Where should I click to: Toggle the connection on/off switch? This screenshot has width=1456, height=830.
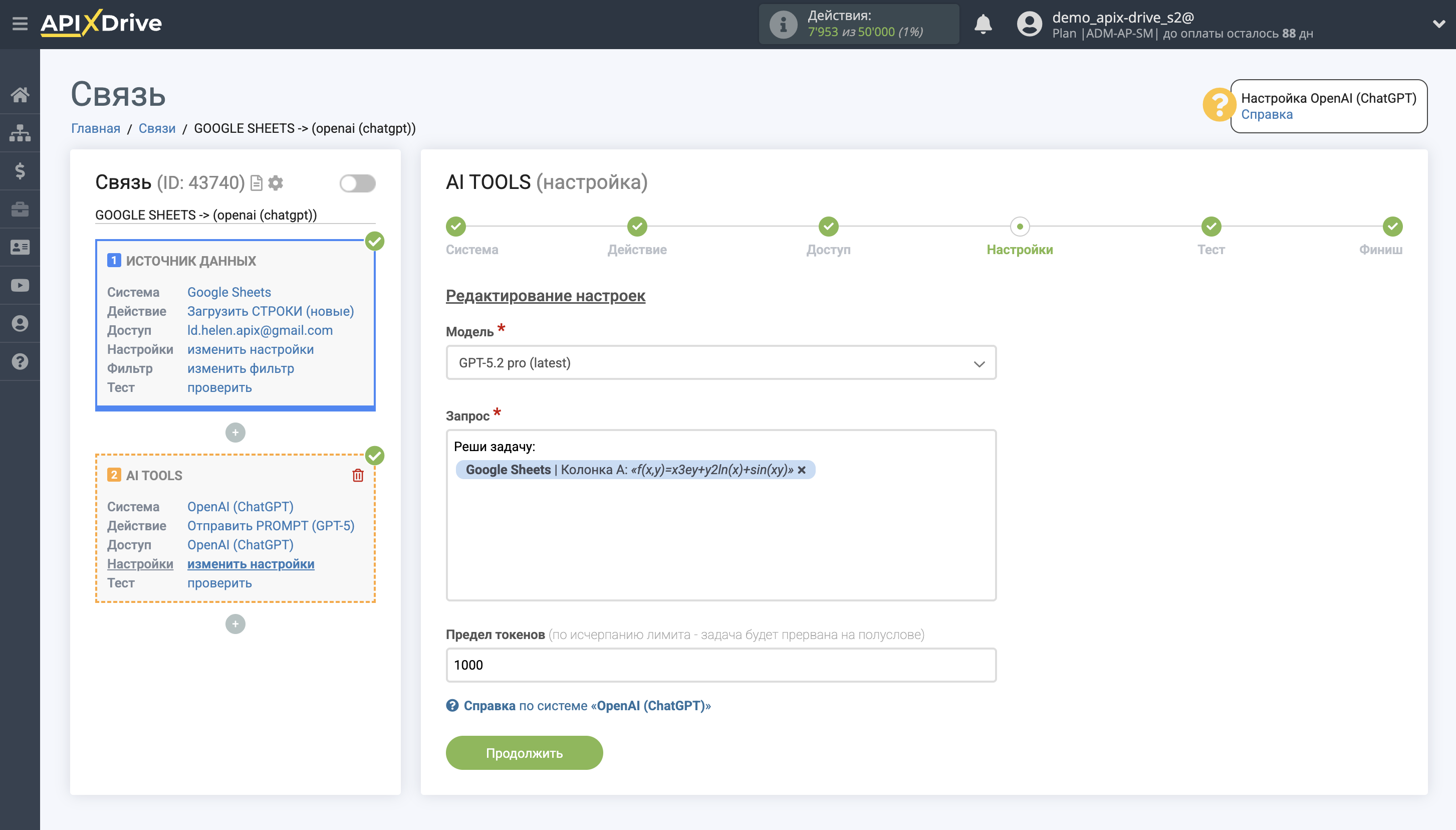click(358, 183)
